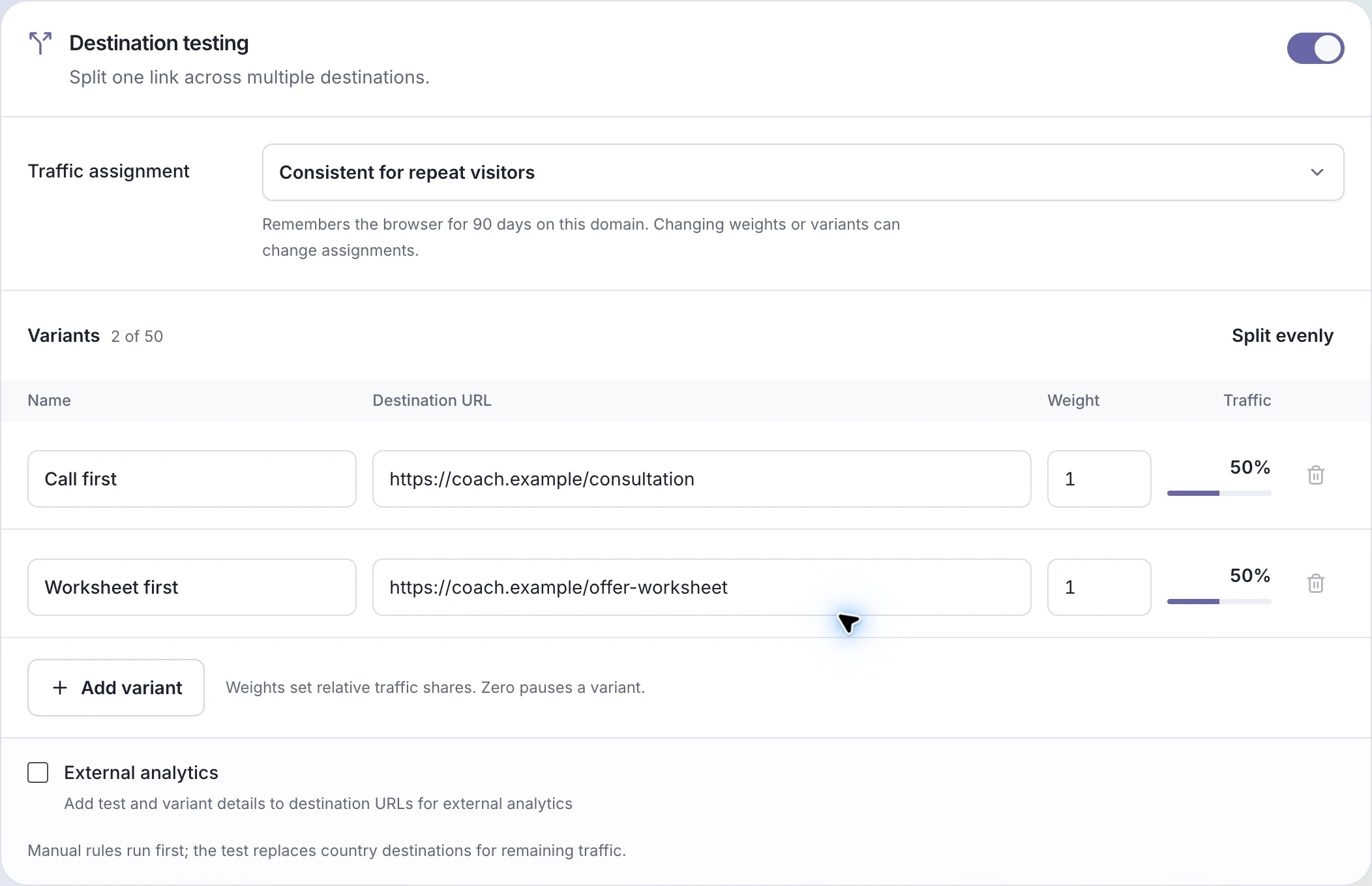The height and width of the screenshot is (886, 1372).
Task: Click 'Add test and variant details' description
Action: [318, 804]
